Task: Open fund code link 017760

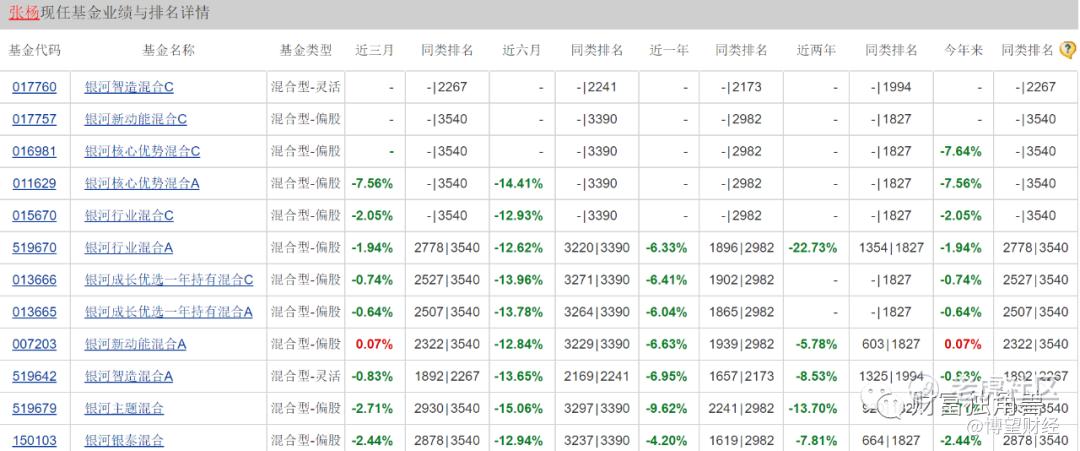Action: click(x=34, y=87)
